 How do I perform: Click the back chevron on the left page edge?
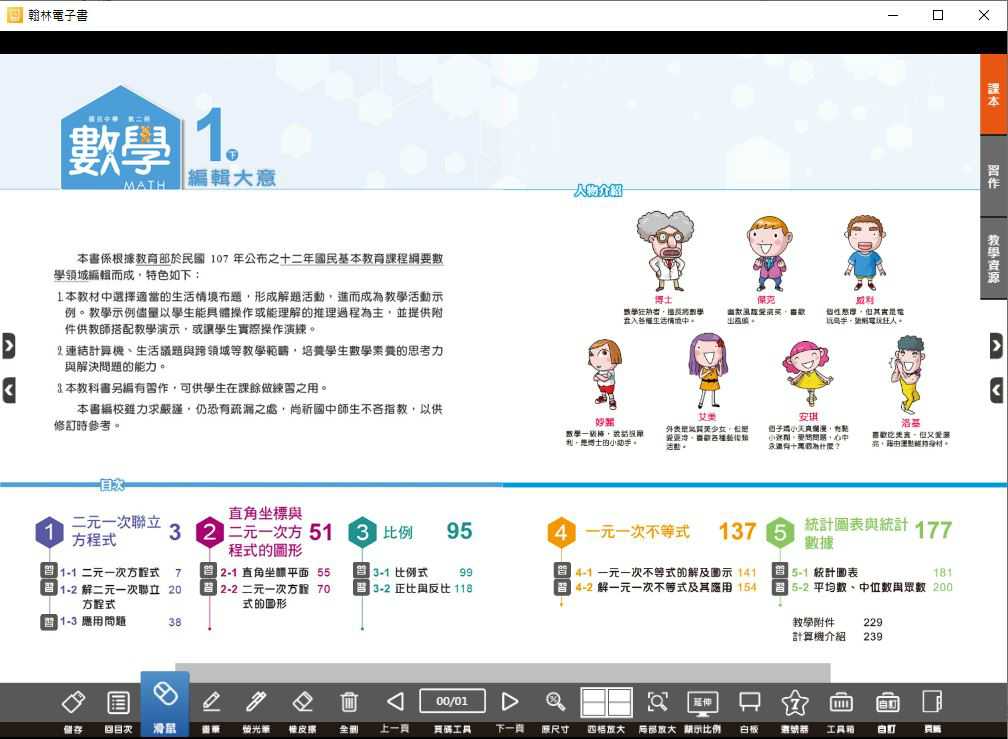point(8,390)
